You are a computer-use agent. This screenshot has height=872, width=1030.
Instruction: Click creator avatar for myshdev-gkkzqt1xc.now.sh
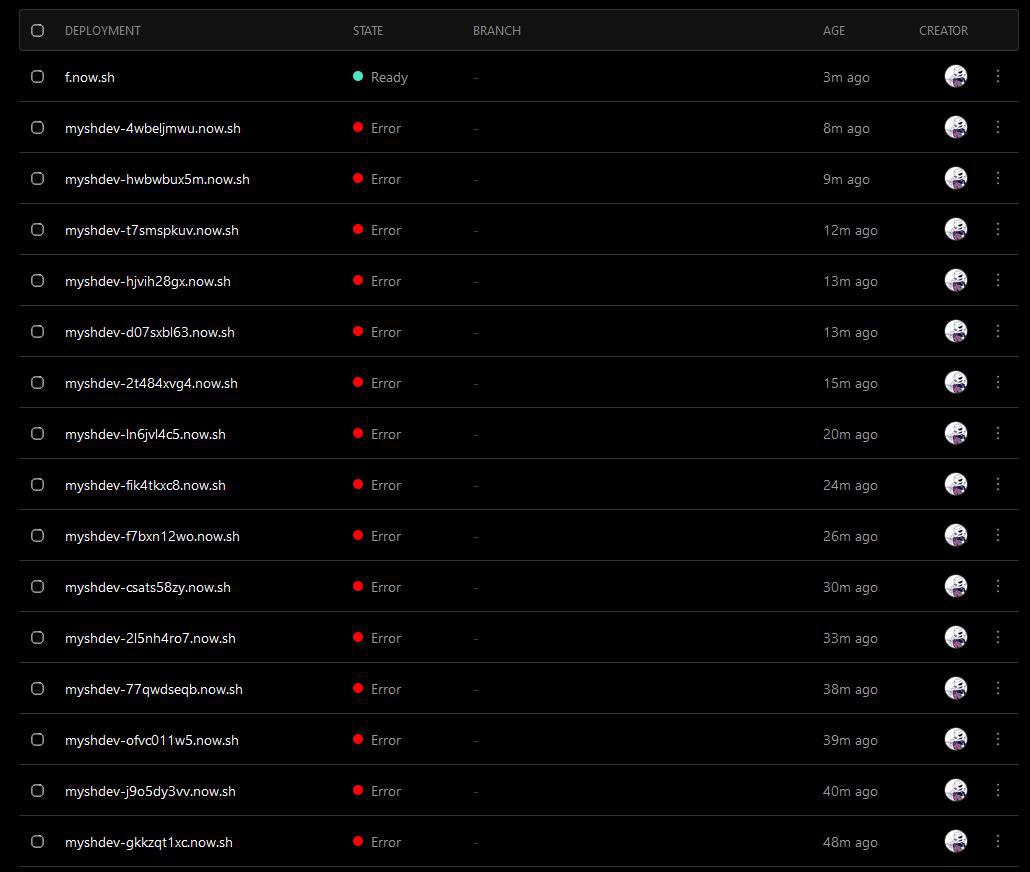956,841
